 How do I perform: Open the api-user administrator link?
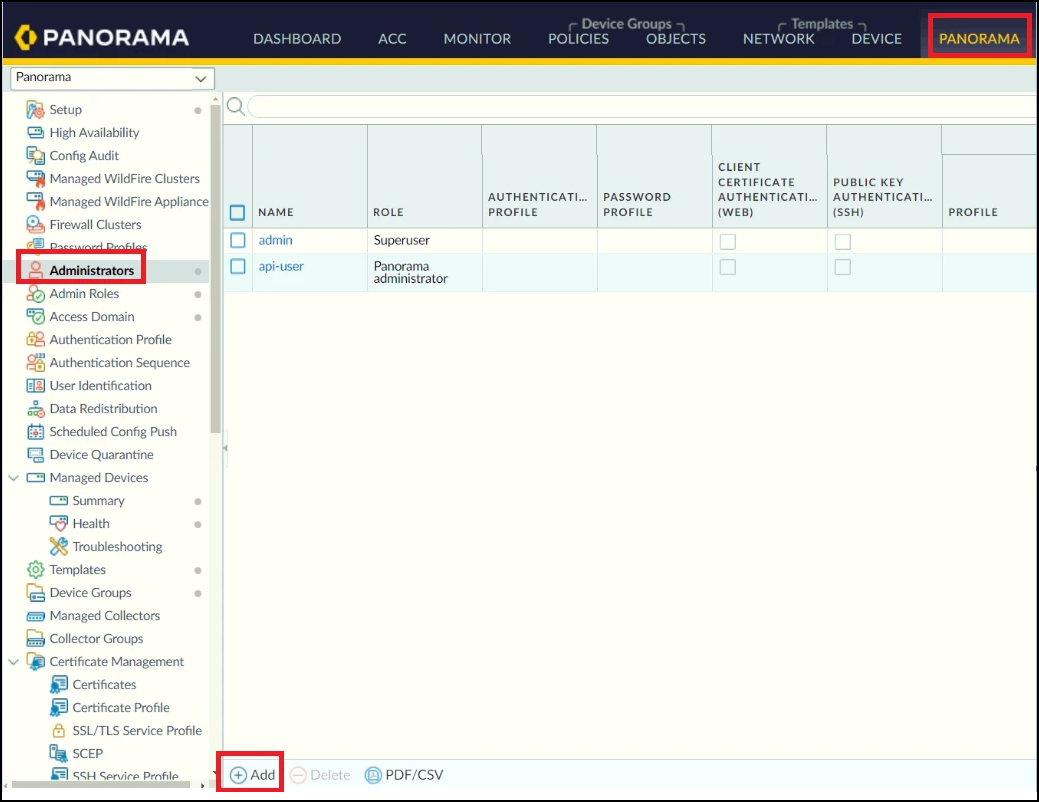281,267
